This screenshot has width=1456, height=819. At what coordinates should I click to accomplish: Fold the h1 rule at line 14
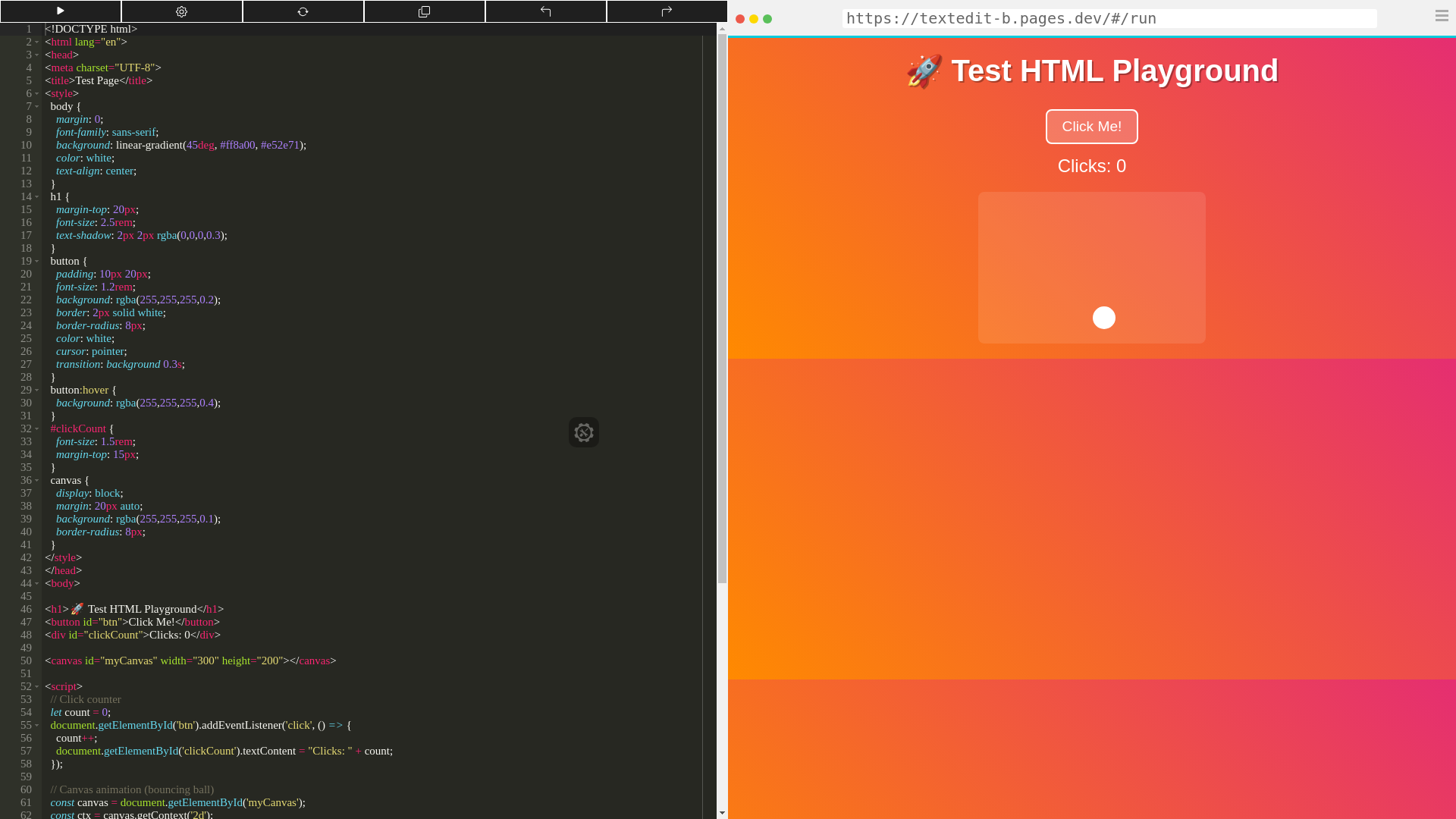tap(36, 197)
